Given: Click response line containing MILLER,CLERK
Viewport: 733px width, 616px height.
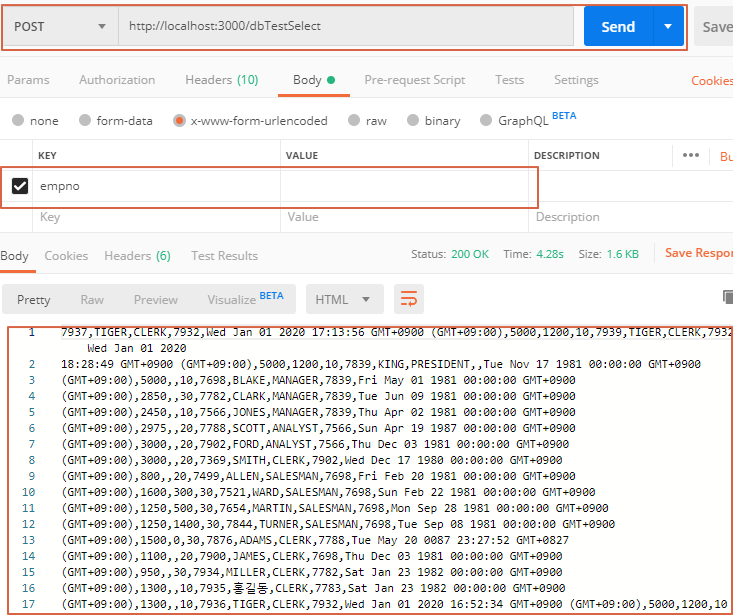Looking at the screenshot, I should pyautogui.click(x=312, y=572).
